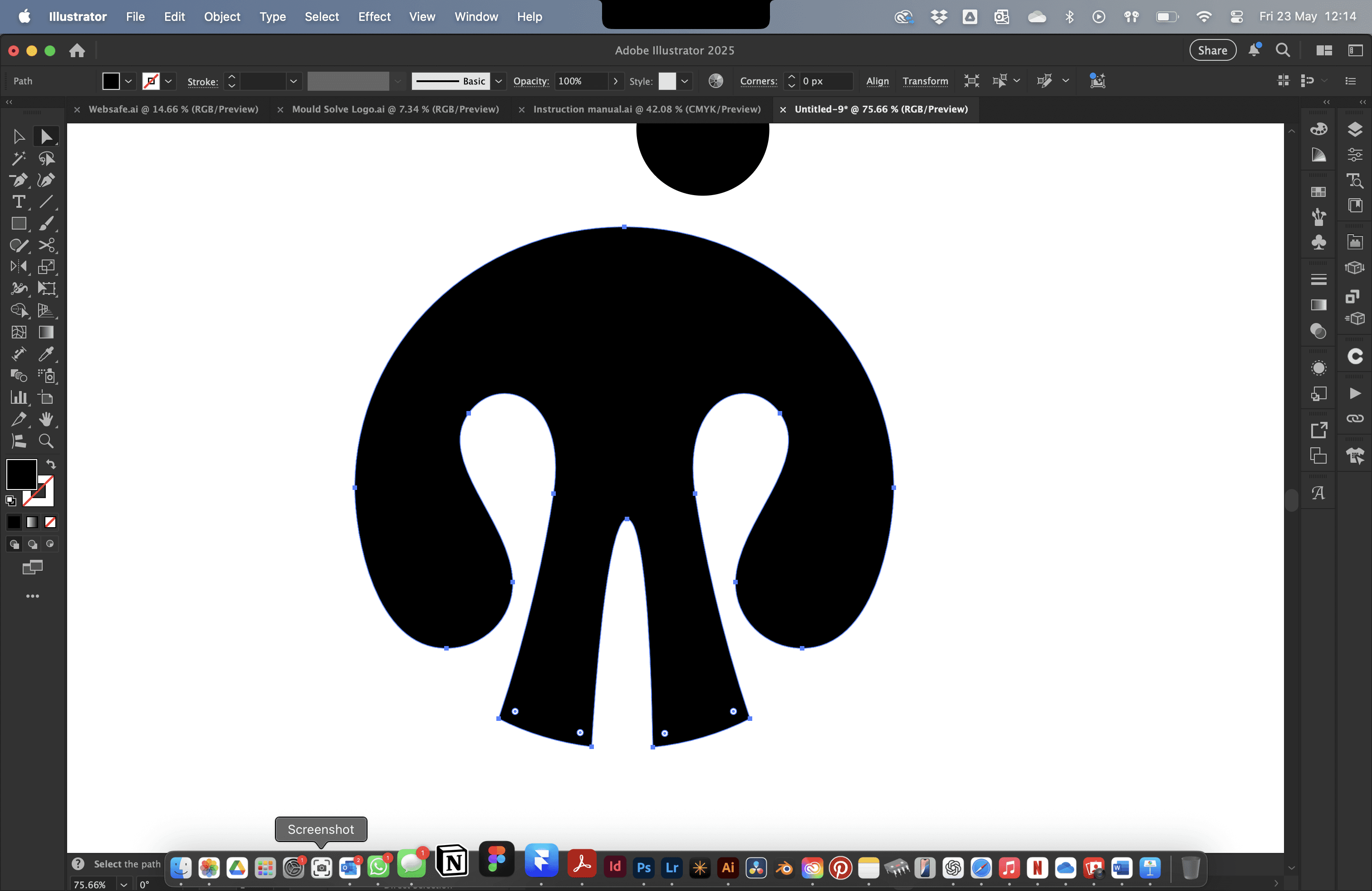Enable Draw Behind drawing mode

pos(32,544)
